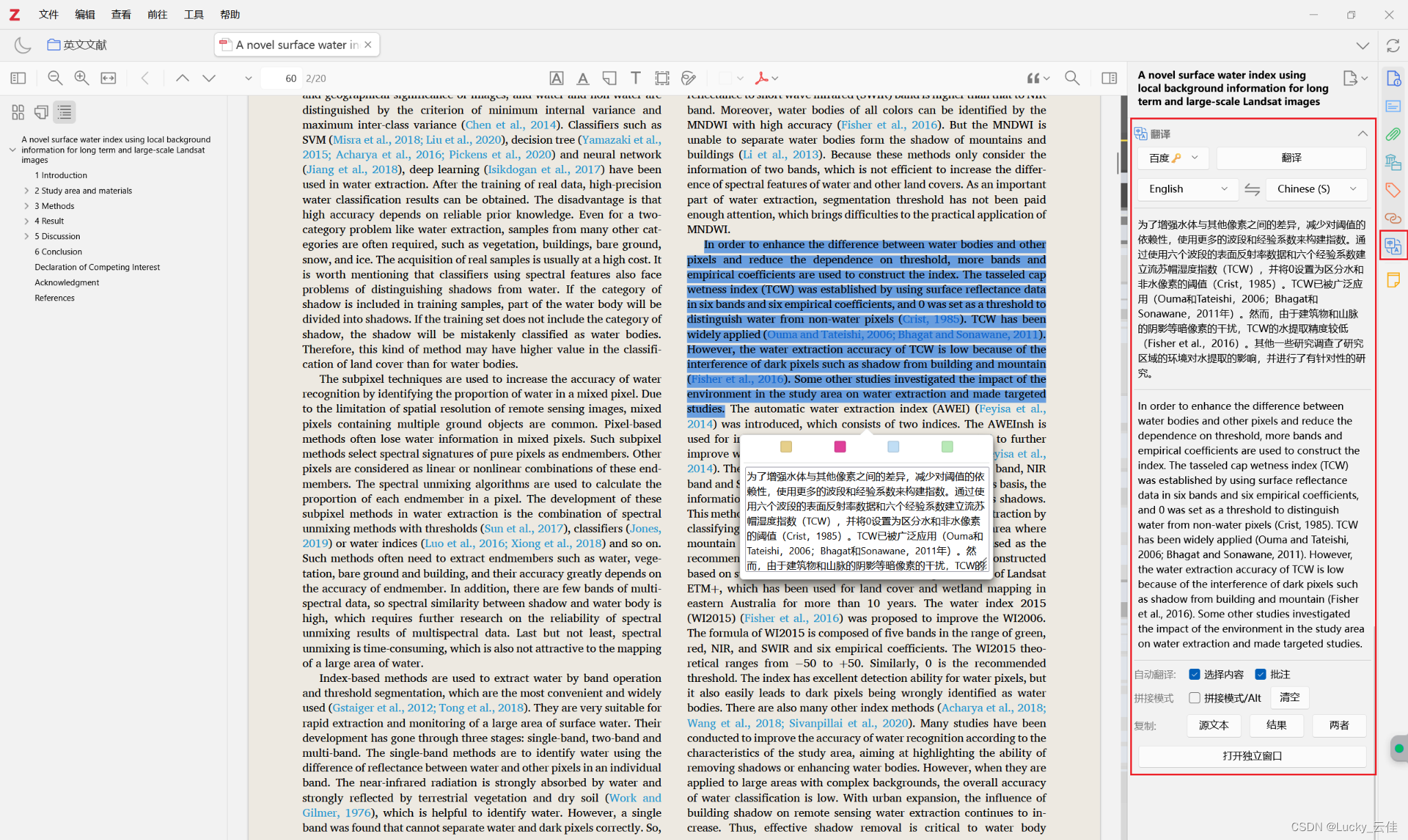Click the 打开独立窗口 button

point(1252,755)
